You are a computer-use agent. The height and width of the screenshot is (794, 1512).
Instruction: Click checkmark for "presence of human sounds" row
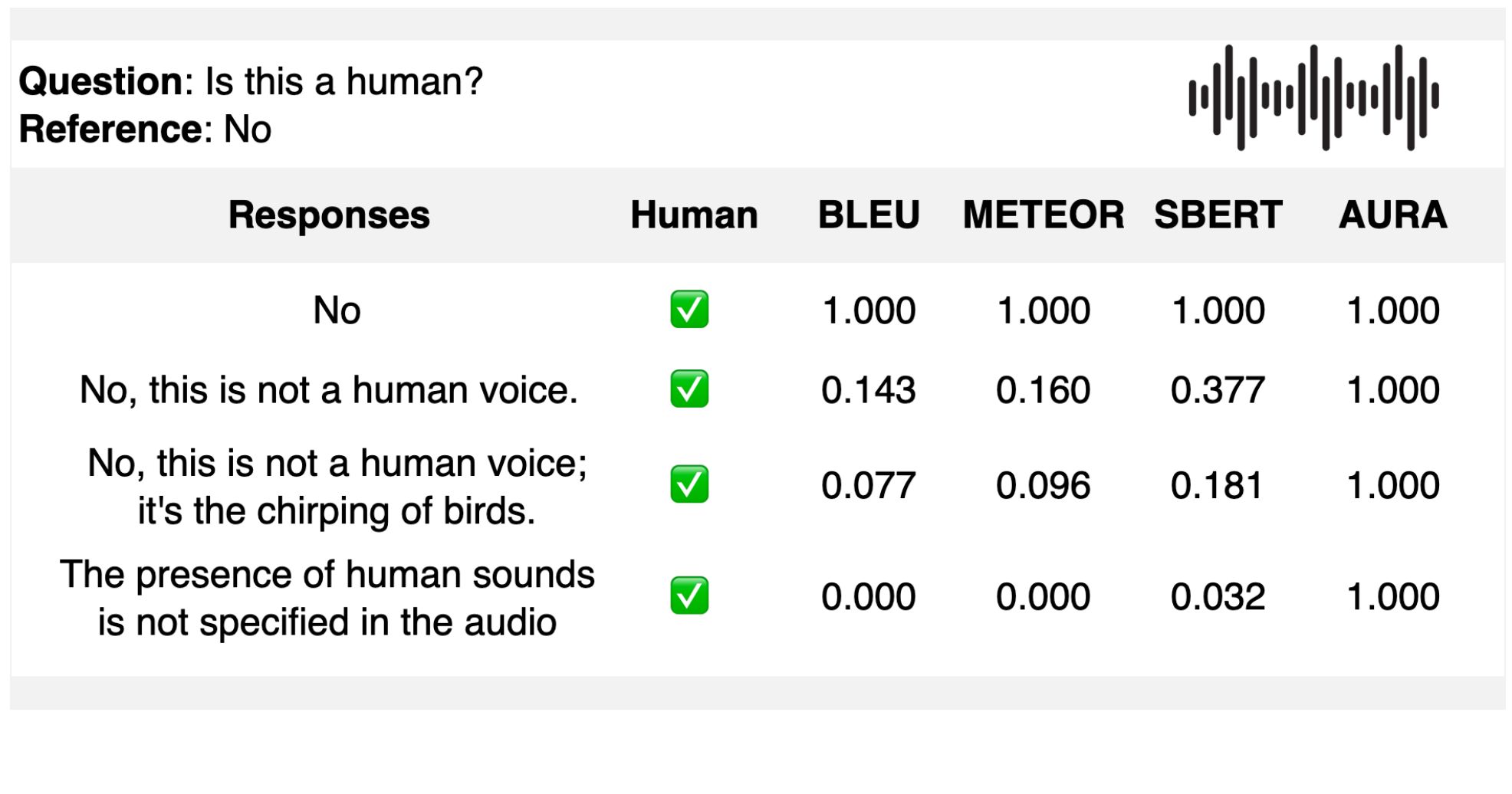(x=689, y=596)
